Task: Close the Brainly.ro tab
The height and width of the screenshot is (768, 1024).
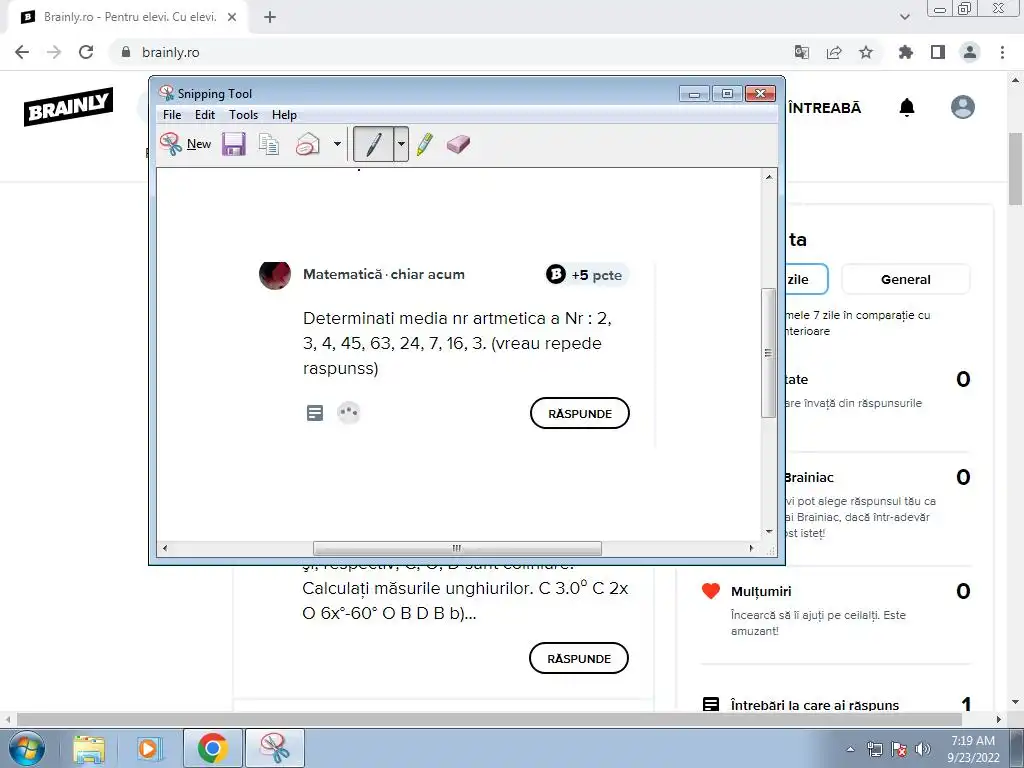Action: pos(232,17)
